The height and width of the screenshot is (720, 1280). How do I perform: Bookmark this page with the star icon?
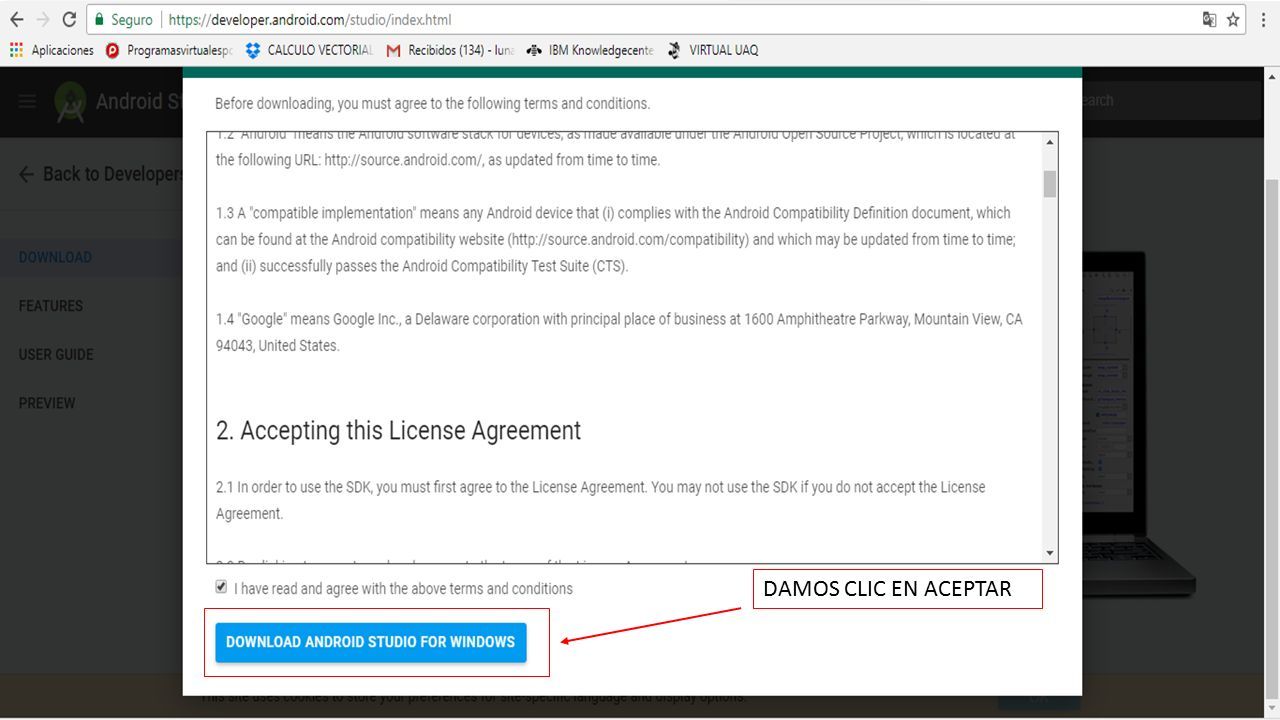(1233, 19)
